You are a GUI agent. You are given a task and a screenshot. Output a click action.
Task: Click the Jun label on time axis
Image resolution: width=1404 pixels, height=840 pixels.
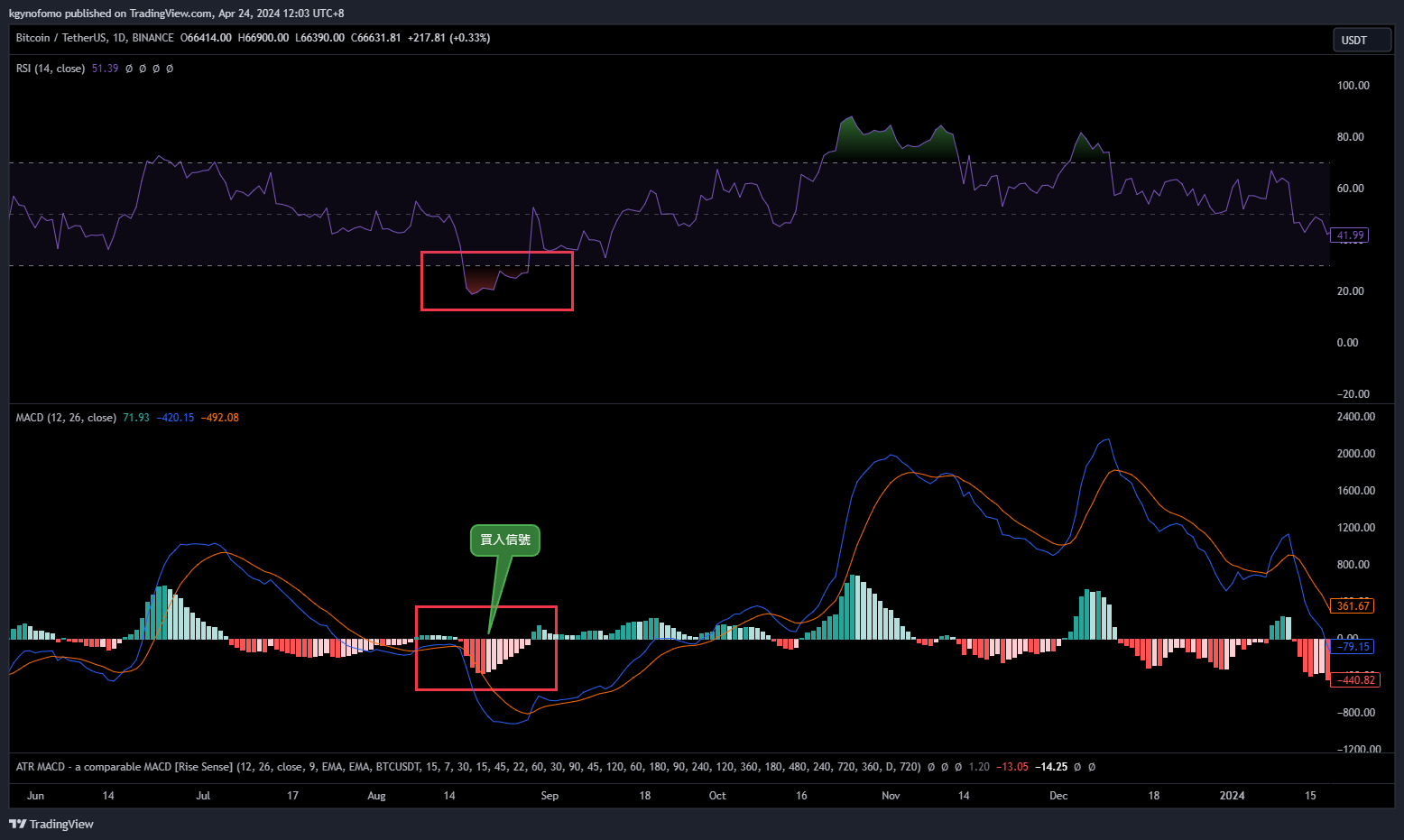[35, 796]
